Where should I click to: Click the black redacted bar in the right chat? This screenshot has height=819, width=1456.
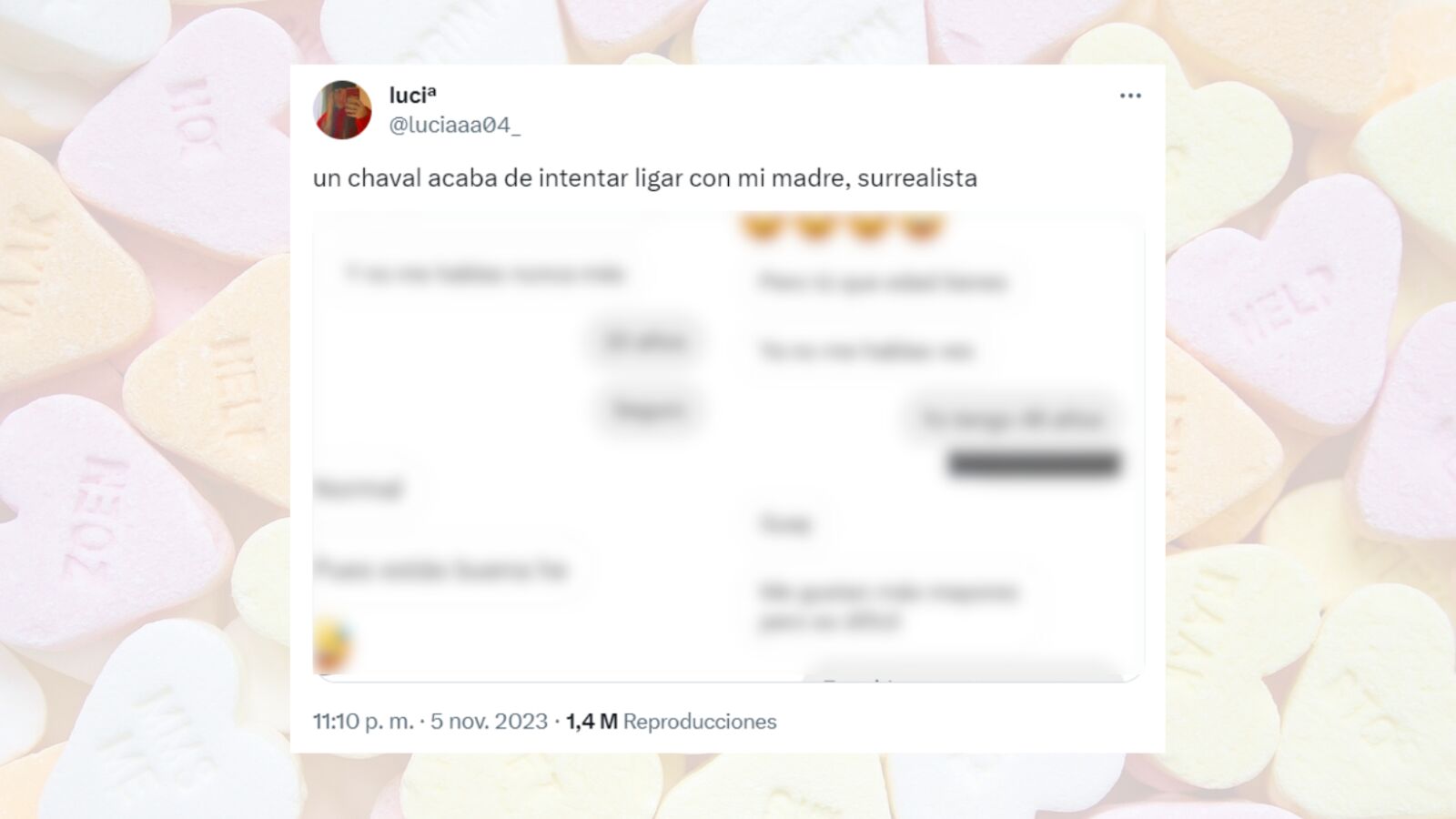[1034, 464]
